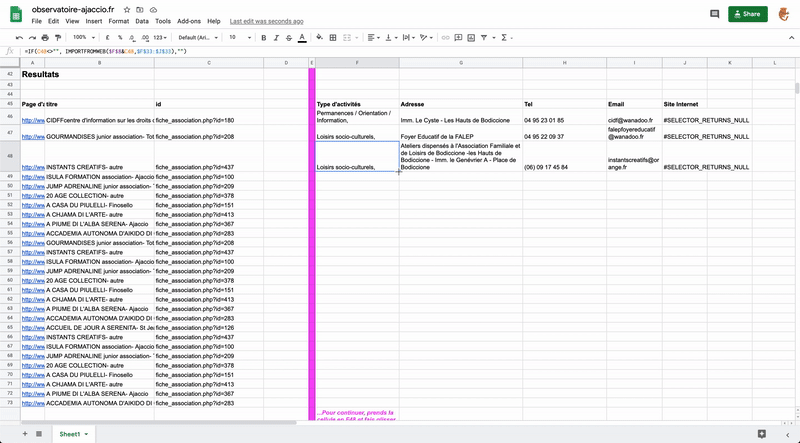Star the document observatoire-ajaccio.fr

click(x=127, y=10)
